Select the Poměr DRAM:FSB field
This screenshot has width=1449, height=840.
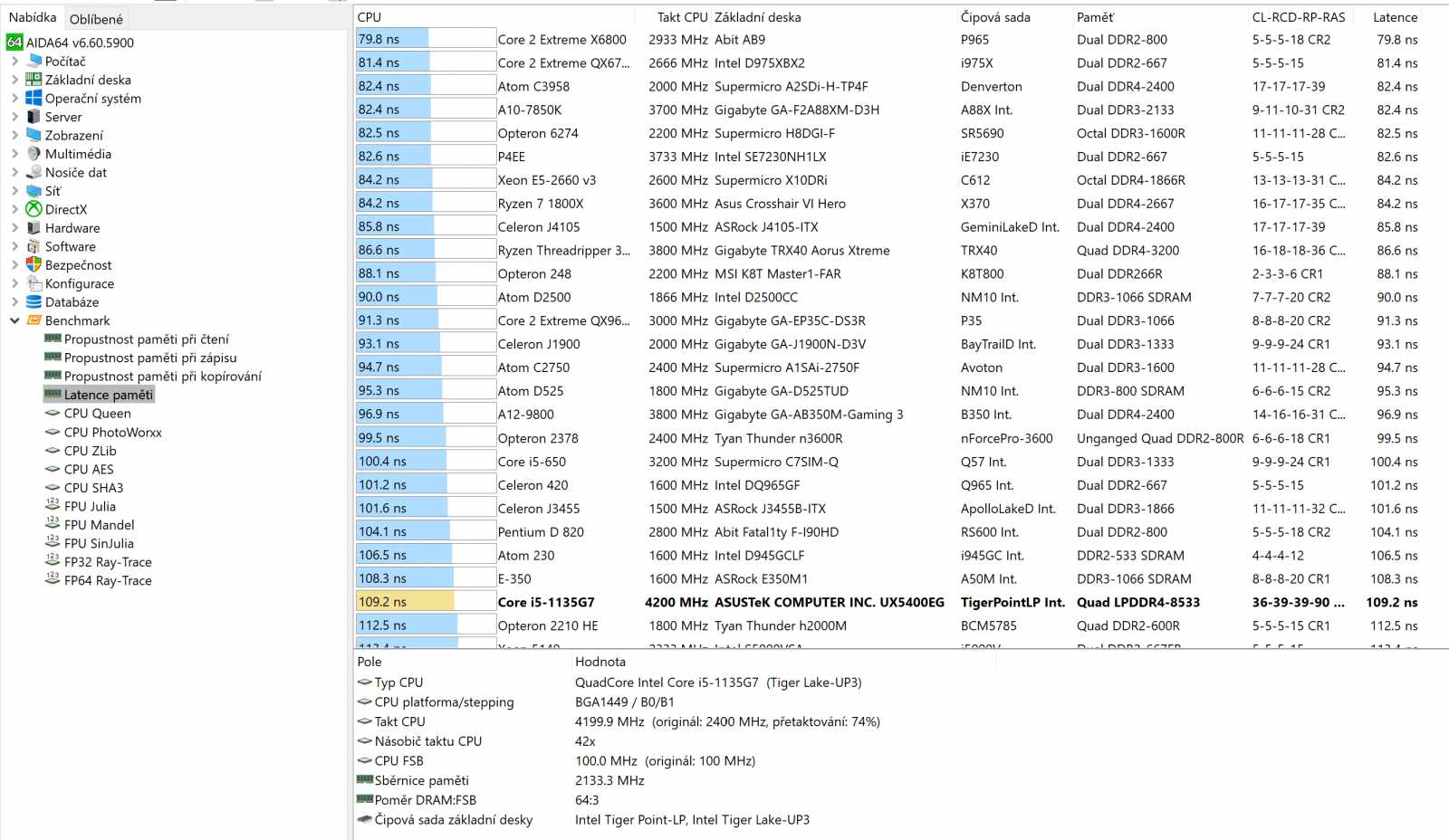425,800
